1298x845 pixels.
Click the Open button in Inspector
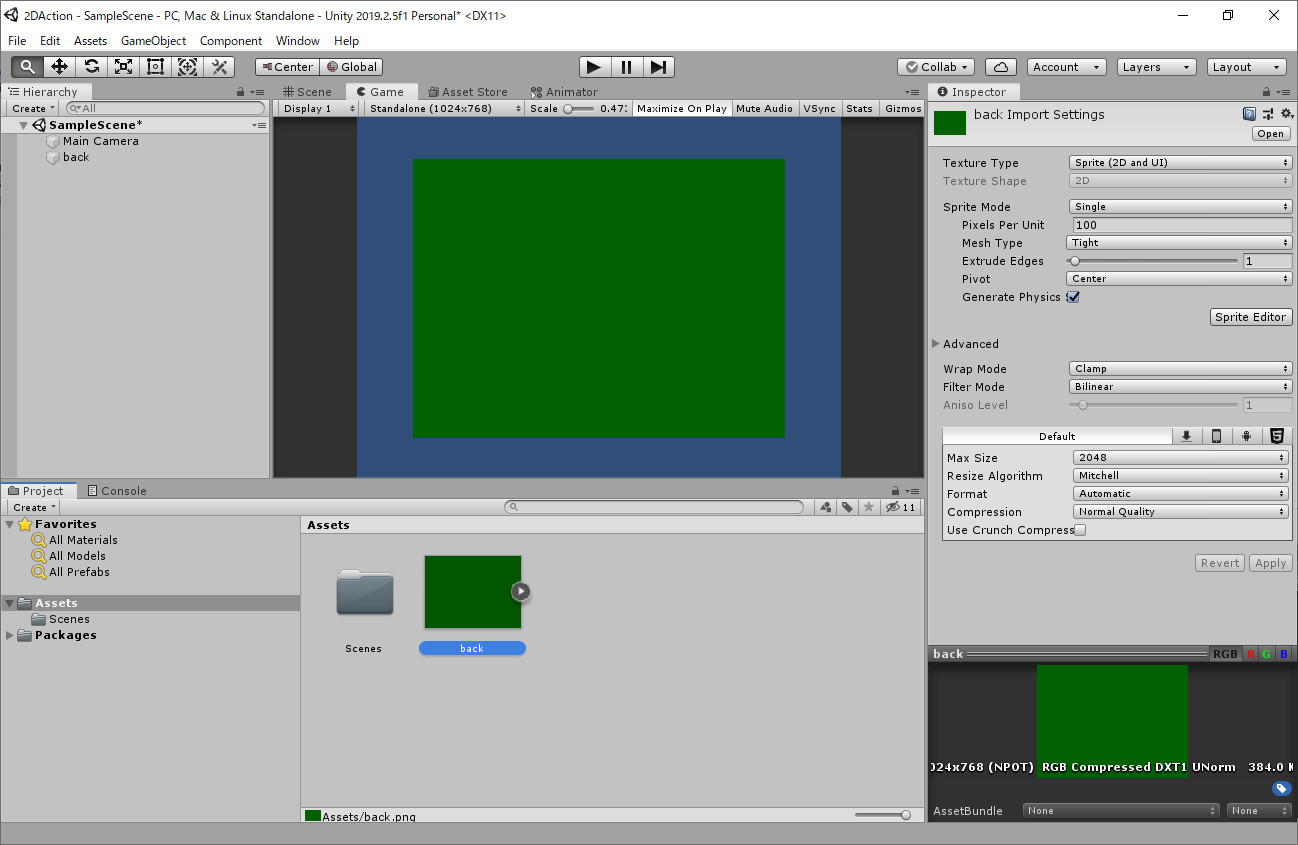click(1270, 134)
